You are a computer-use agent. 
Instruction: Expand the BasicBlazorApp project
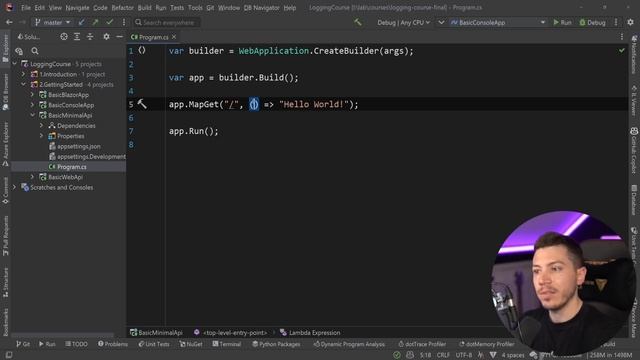[32, 95]
